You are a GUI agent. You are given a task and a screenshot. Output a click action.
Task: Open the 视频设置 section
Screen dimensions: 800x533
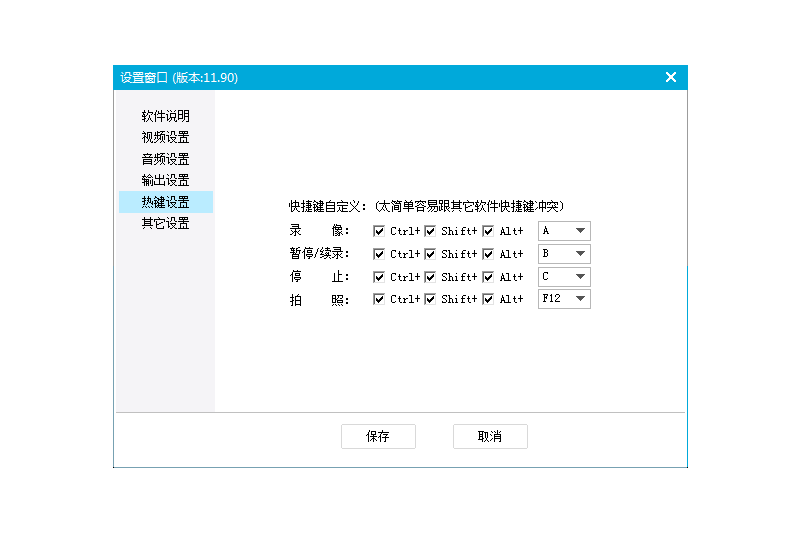(165, 138)
